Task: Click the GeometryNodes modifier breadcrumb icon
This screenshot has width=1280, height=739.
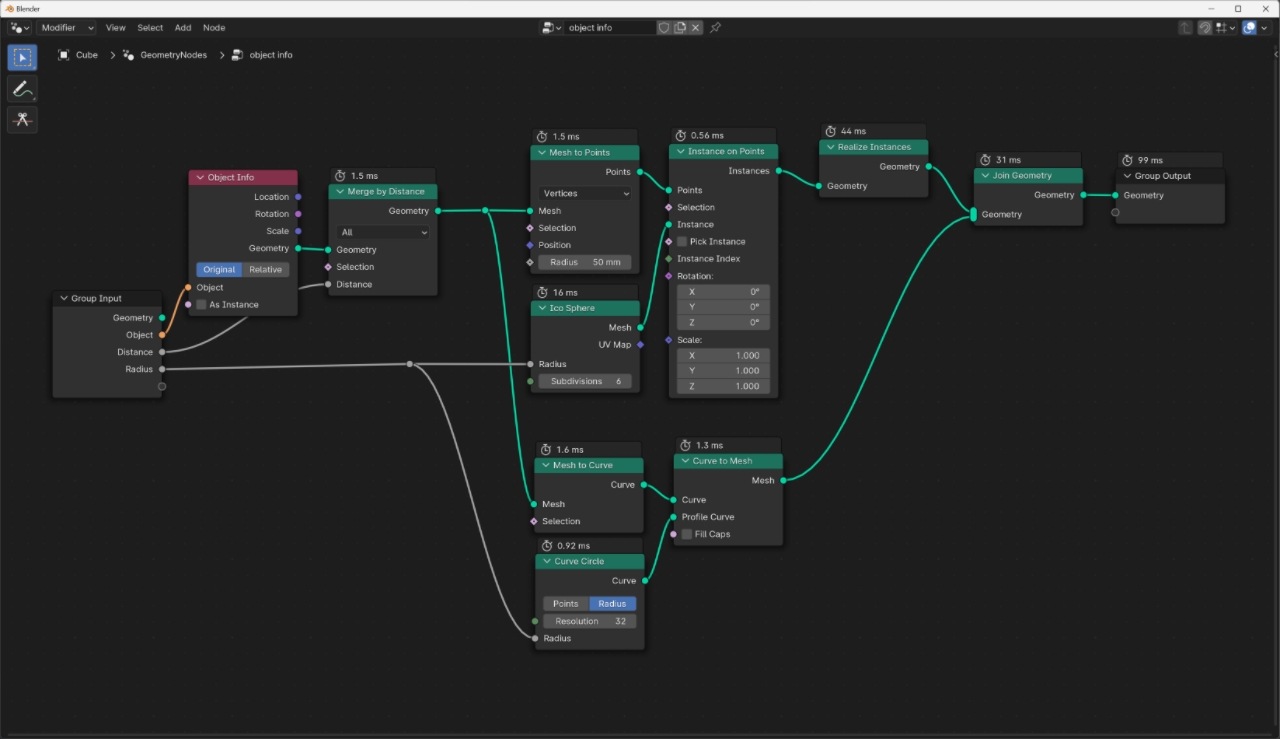Action: [x=128, y=55]
